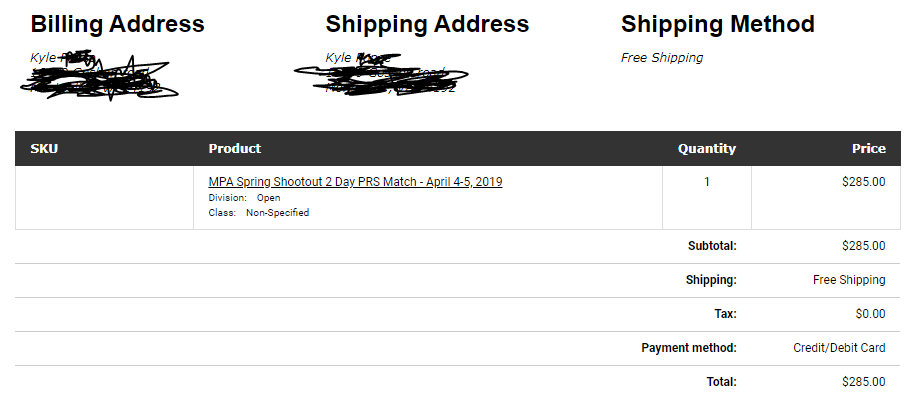Screen dimensions: 921x401
Task: Open the MPA Spring Shootout product link
Action: coord(355,182)
